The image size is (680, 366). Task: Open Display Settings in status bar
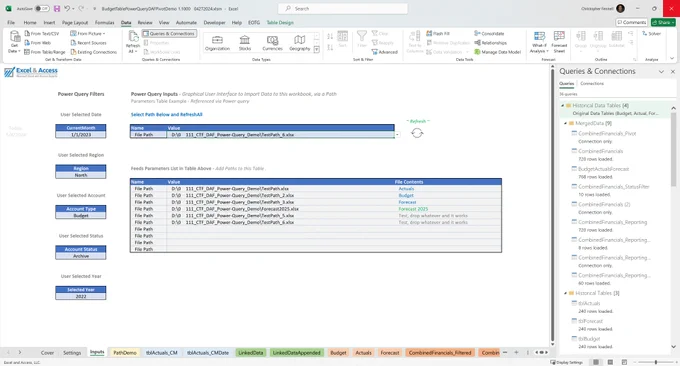pyautogui.click(x=566, y=362)
